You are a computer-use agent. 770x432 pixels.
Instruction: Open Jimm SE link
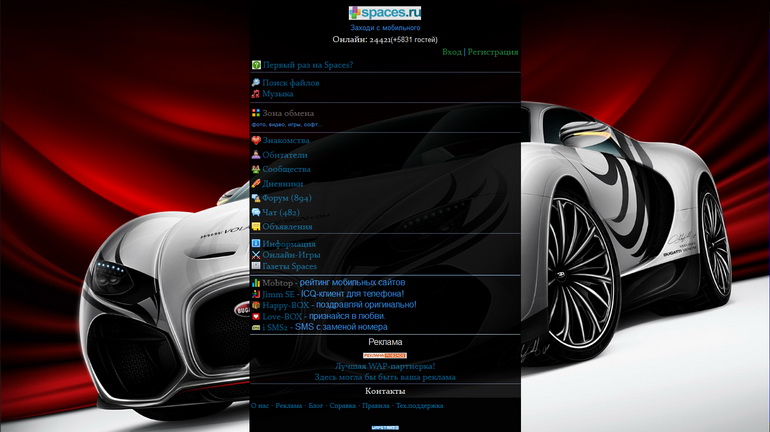278,294
